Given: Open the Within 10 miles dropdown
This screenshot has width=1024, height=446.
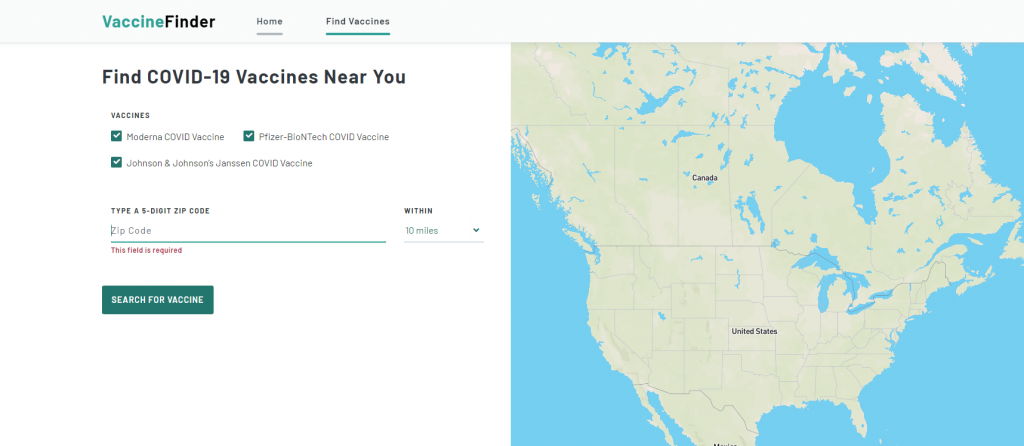Looking at the screenshot, I should click(x=442, y=231).
